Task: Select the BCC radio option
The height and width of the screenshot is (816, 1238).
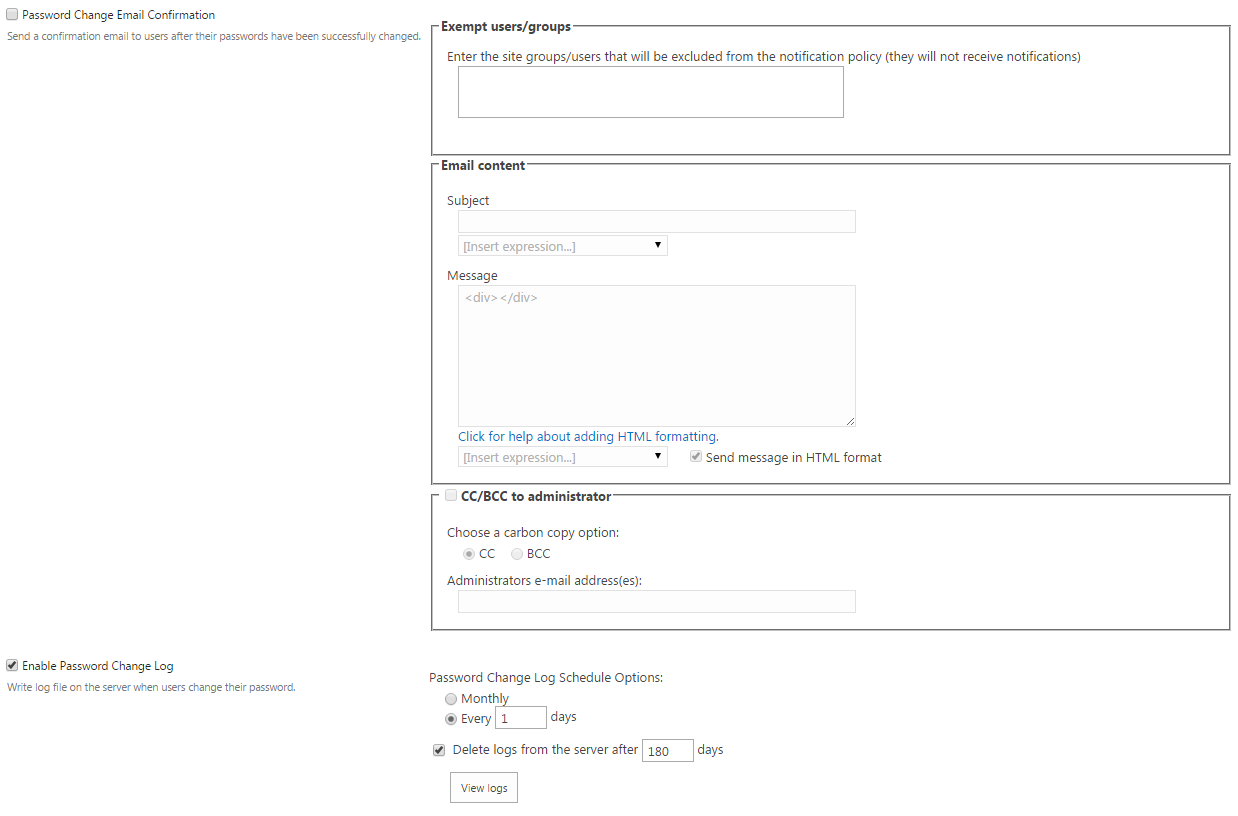Action: click(x=517, y=554)
